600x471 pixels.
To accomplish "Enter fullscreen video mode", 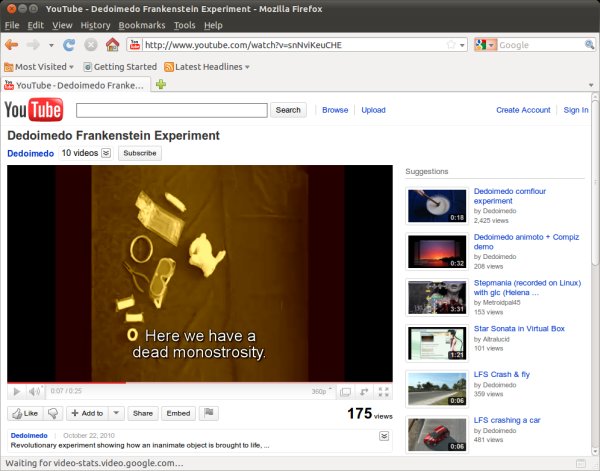I will 383,392.
